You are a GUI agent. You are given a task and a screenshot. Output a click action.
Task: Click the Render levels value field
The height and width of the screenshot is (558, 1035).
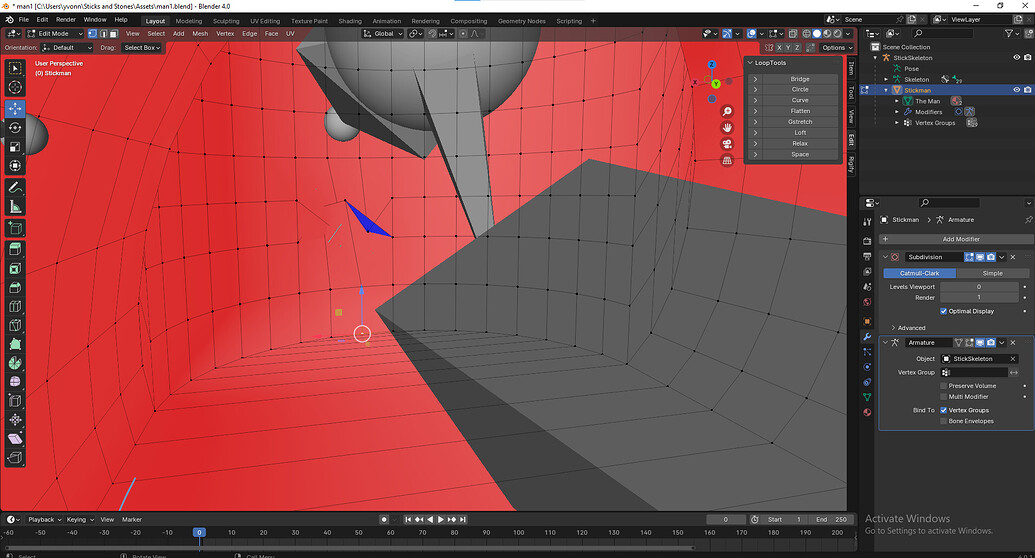980,298
